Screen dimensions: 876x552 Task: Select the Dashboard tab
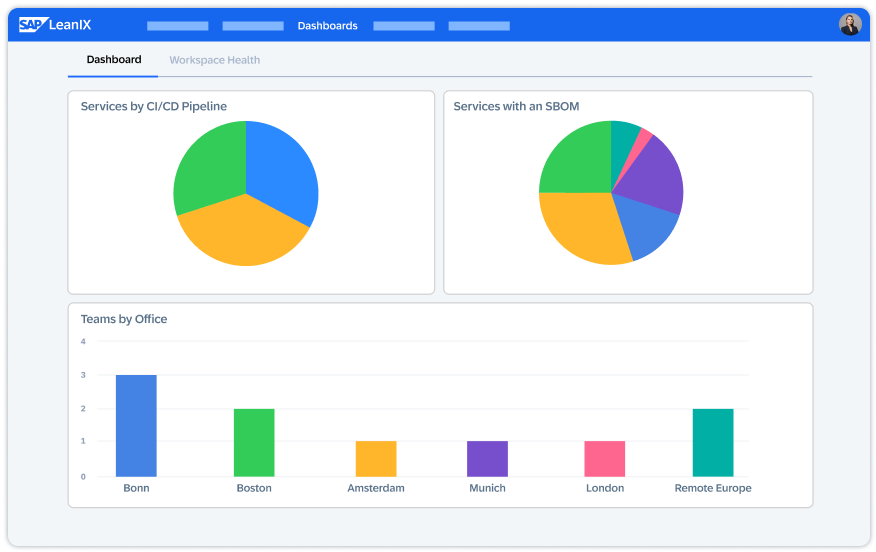(113, 60)
